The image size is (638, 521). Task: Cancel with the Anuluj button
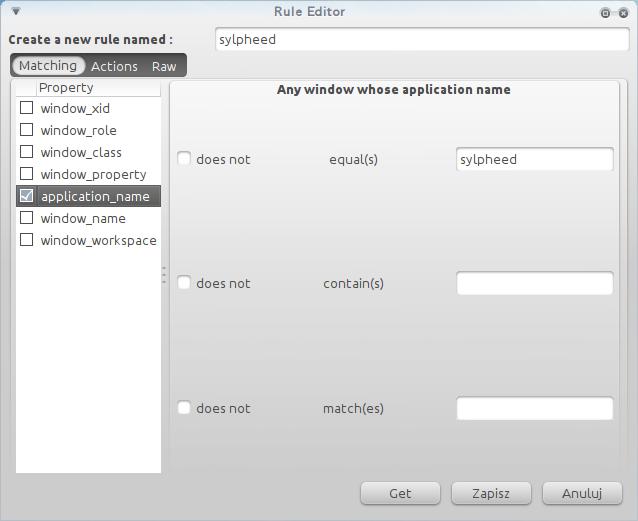(582, 493)
